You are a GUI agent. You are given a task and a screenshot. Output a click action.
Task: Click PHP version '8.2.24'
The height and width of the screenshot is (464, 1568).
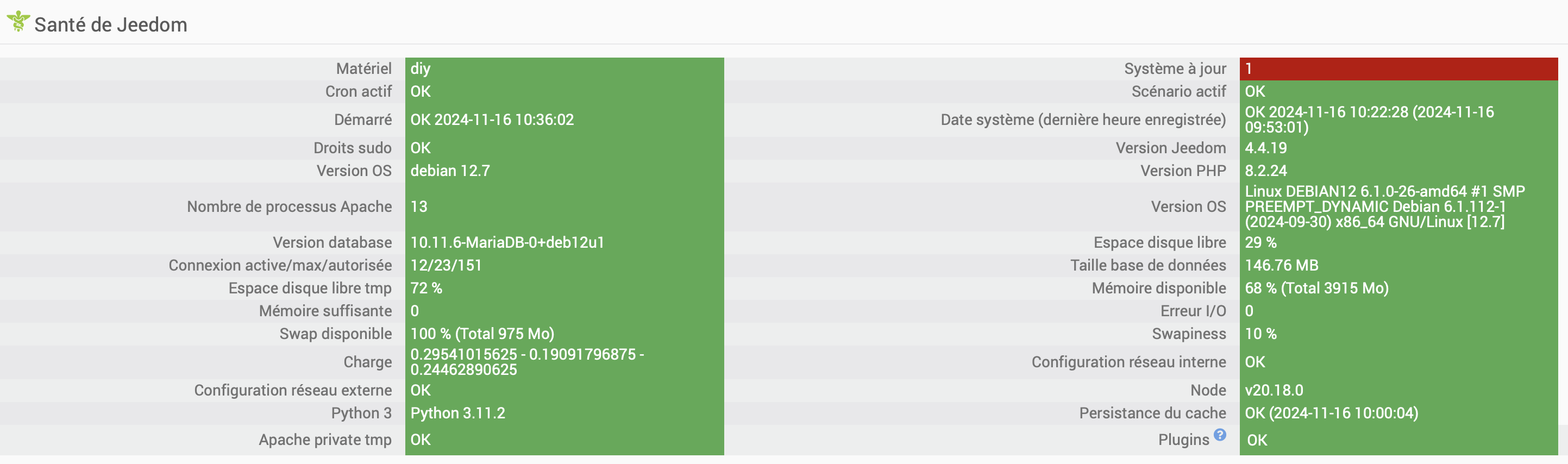pyautogui.click(x=1265, y=171)
